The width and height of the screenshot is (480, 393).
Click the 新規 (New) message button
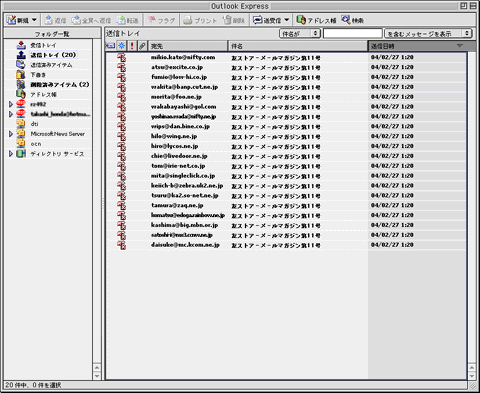[18, 20]
